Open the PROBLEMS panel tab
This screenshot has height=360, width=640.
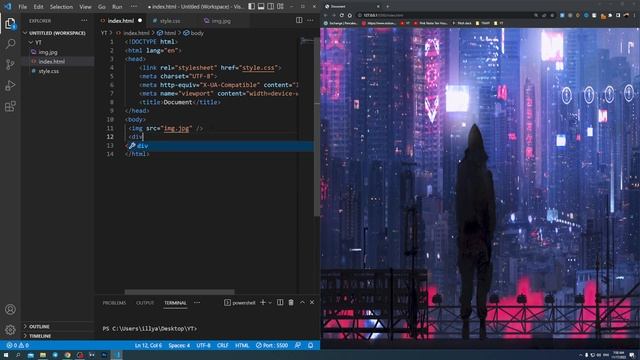(x=114, y=303)
